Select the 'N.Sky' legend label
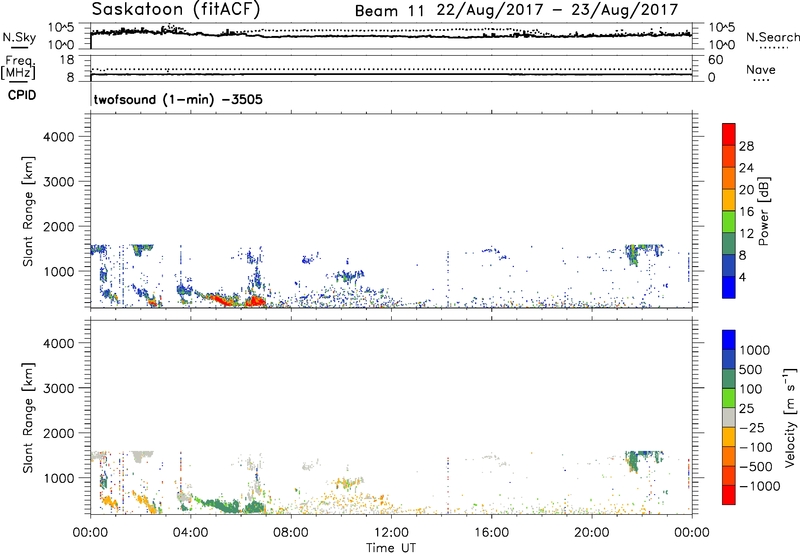The height and width of the screenshot is (554, 800). [x=19, y=37]
